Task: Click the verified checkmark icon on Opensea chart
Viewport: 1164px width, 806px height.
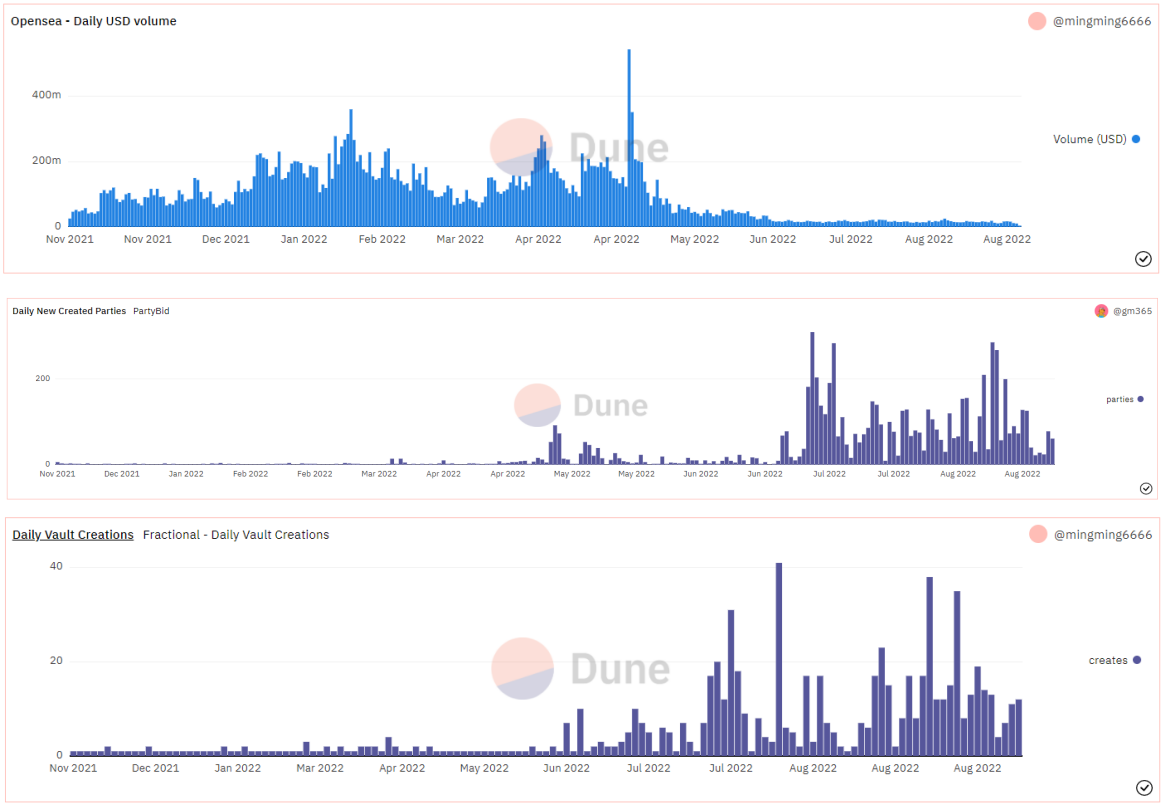Action: pos(1143,258)
